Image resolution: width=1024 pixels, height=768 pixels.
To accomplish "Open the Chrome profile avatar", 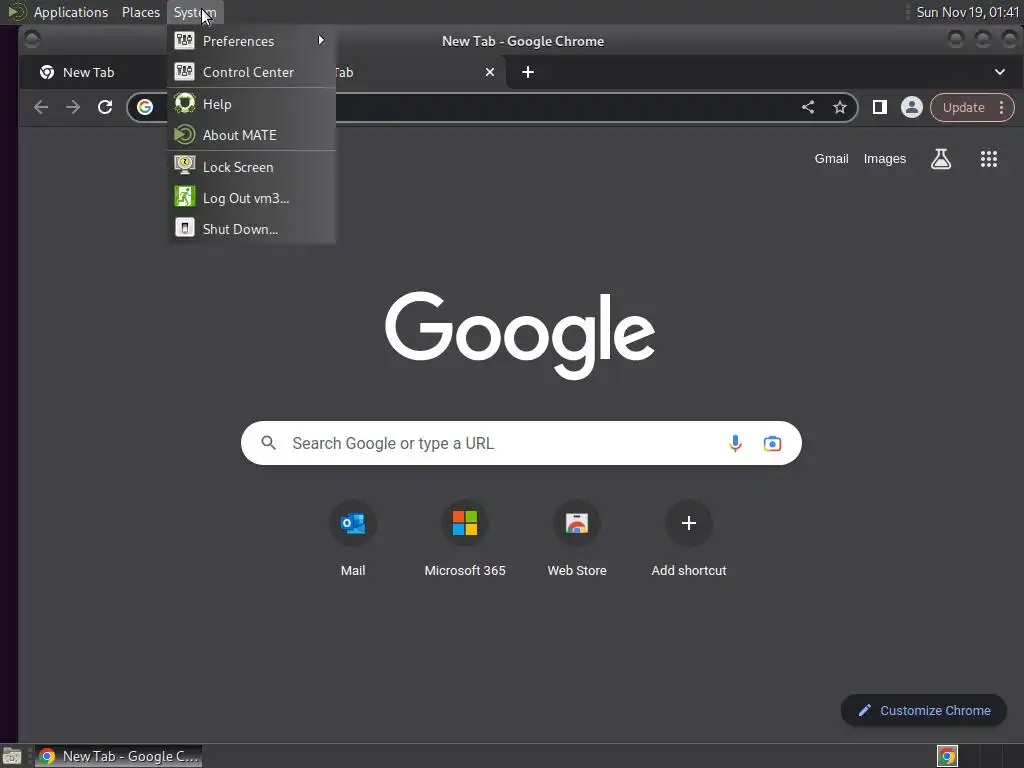I will tap(912, 107).
